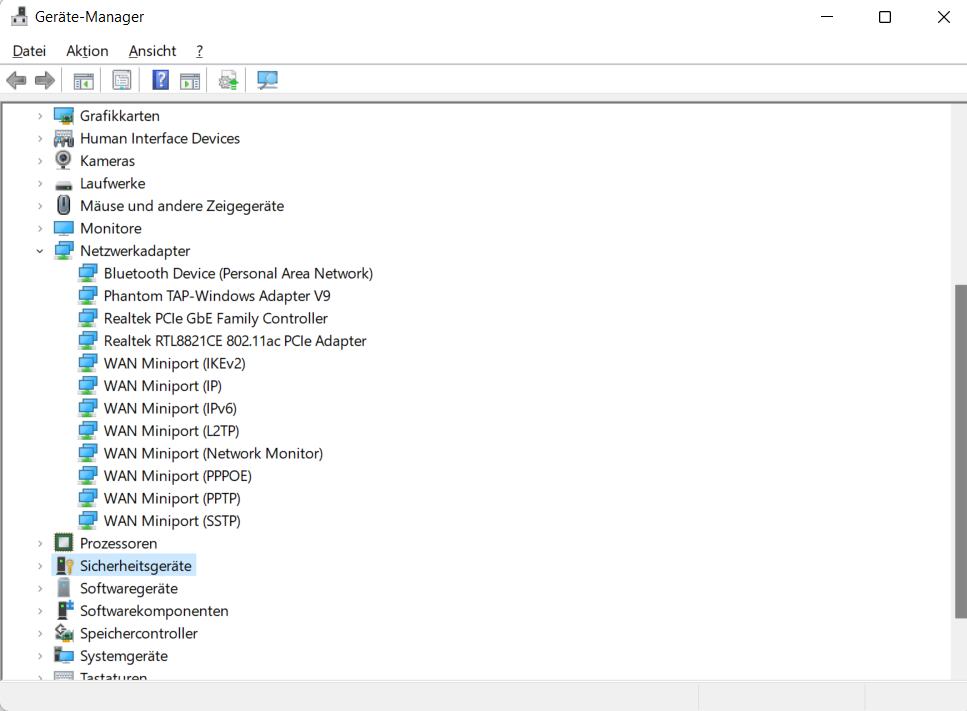
Task: Click the Monitore screen icon
Action: (x=64, y=228)
